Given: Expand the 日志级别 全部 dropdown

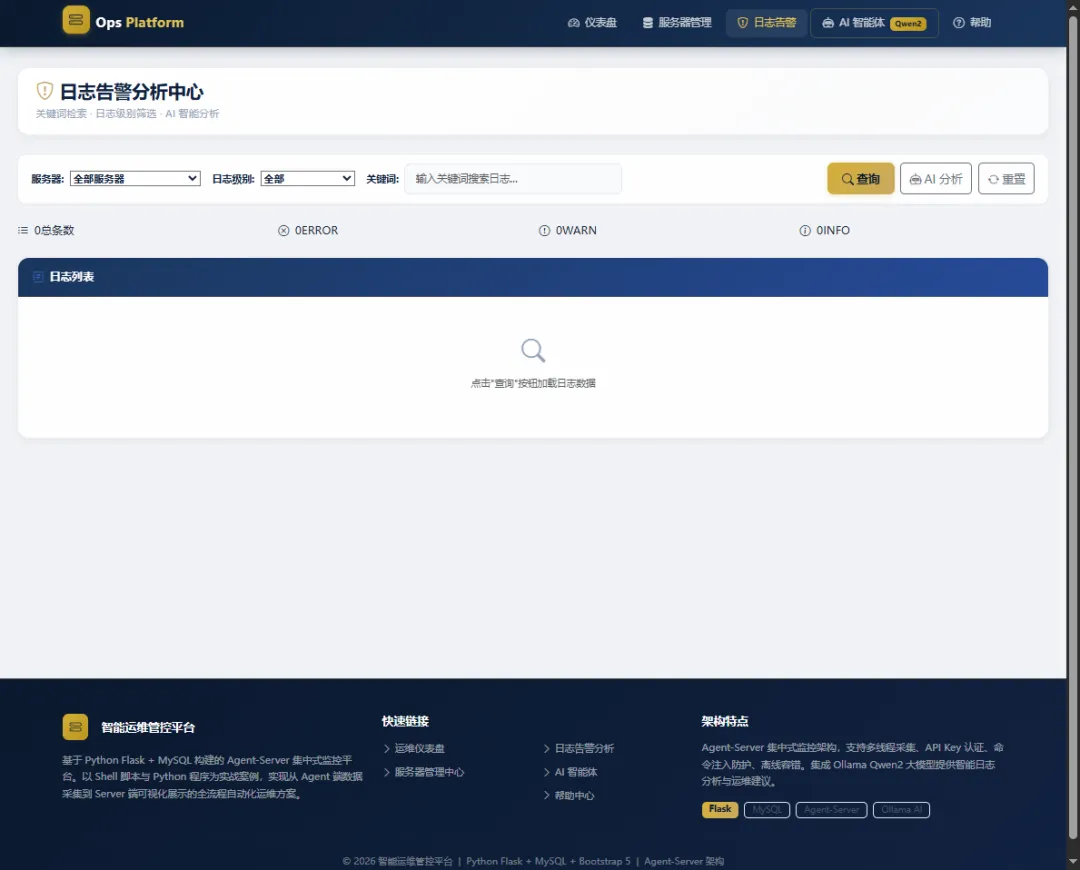Looking at the screenshot, I should coord(307,178).
